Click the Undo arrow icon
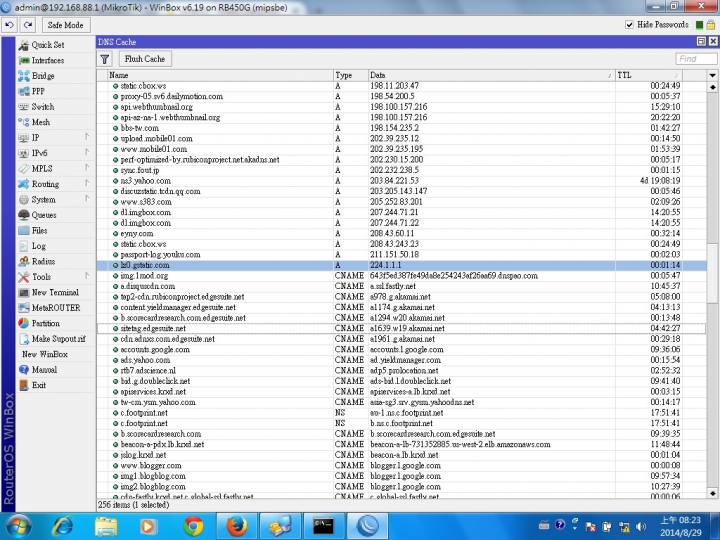 click(9, 25)
